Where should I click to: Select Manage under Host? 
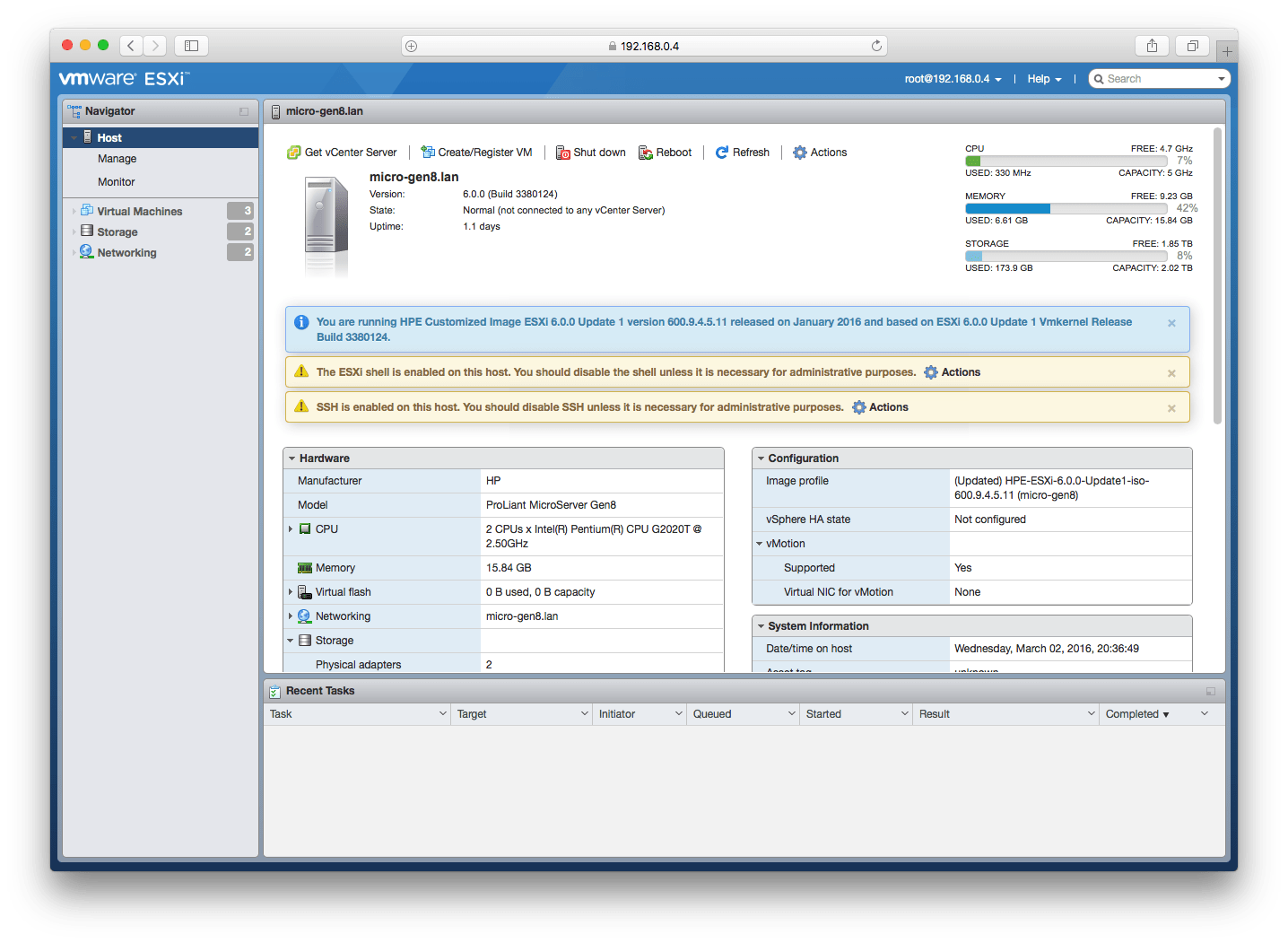pos(117,159)
